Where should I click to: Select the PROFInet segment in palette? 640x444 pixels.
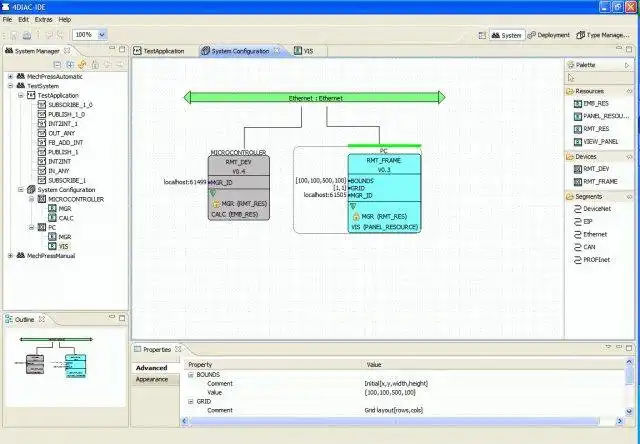(x=592, y=260)
